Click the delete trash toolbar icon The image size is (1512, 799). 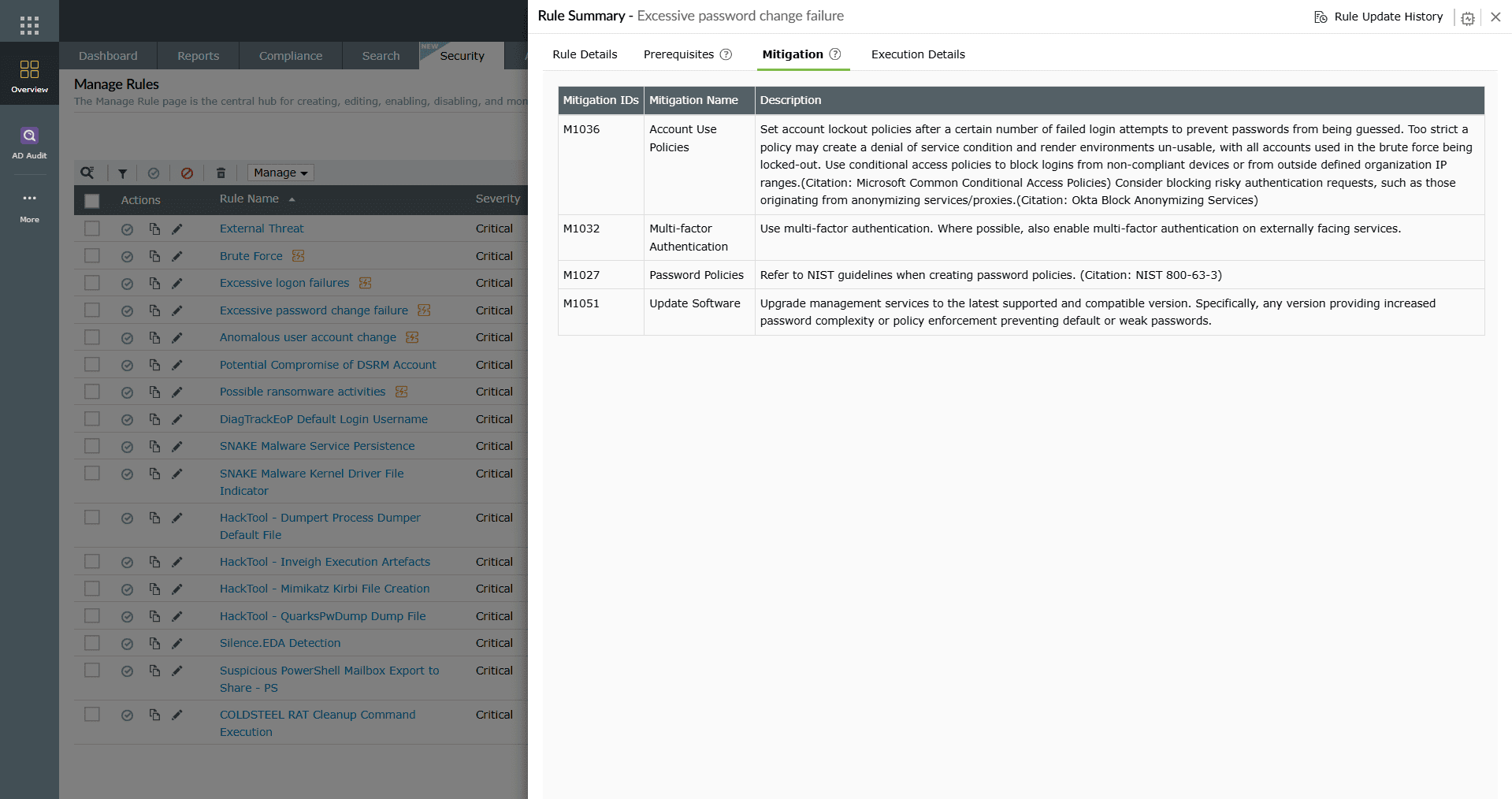point(221,173)
